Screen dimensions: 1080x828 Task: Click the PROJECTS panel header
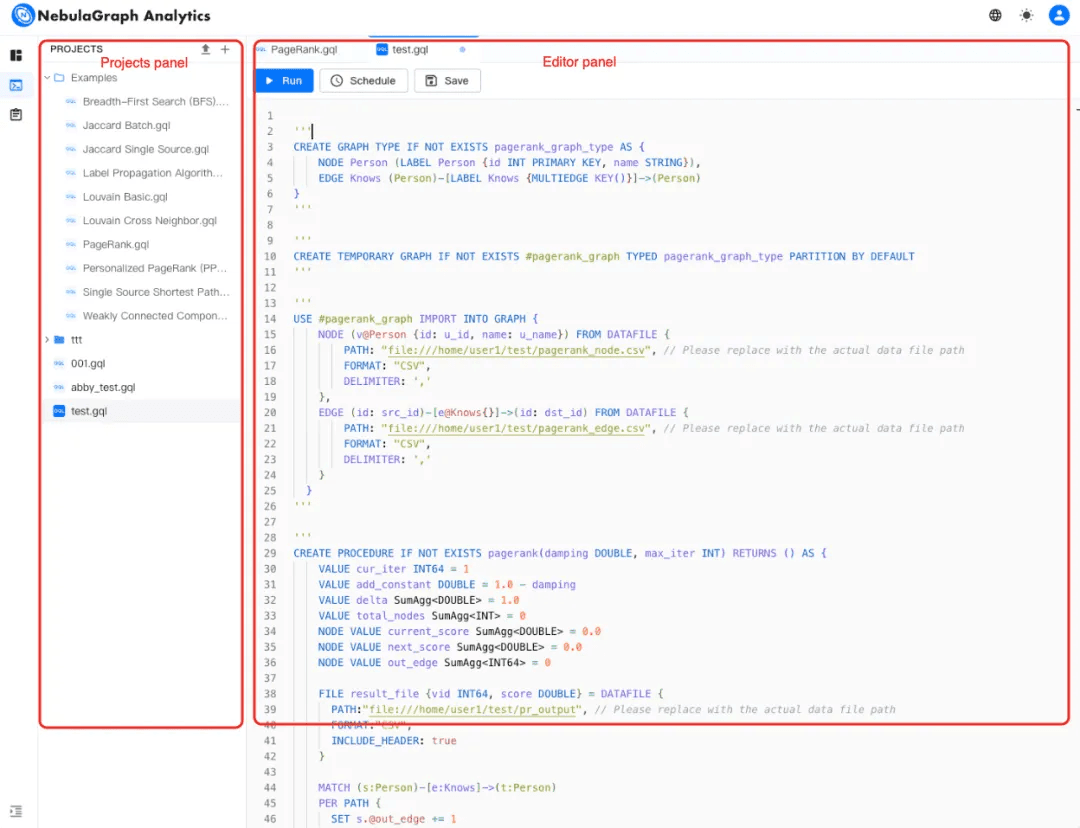click(x=76, y=49)
